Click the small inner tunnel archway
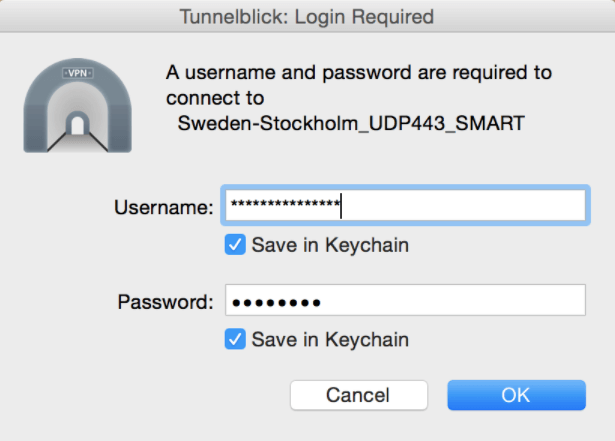The width and height of the screenshot is (615, 441). pos(78,123)
